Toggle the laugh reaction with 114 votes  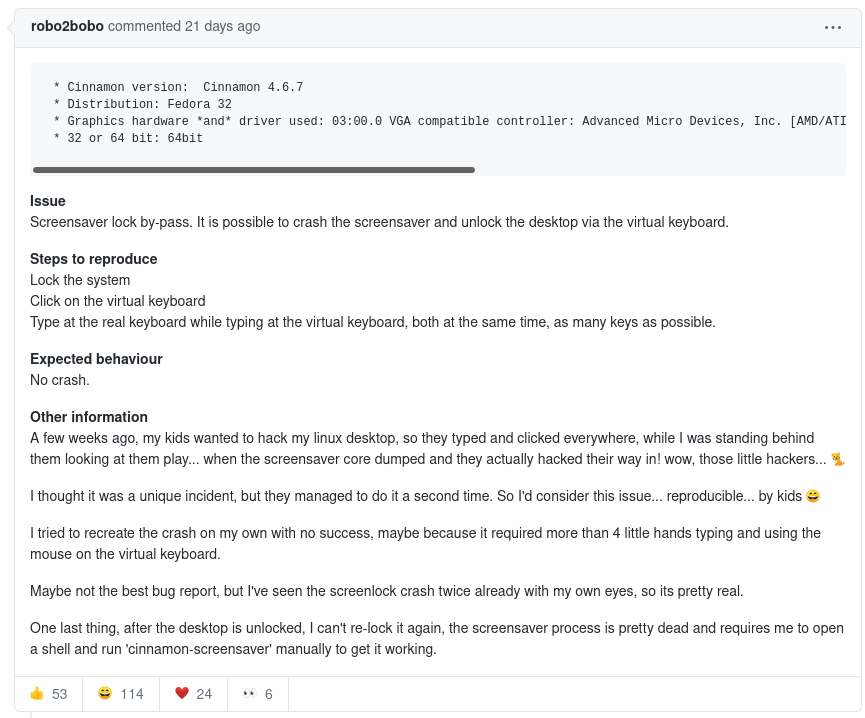[x=121, y=694]
